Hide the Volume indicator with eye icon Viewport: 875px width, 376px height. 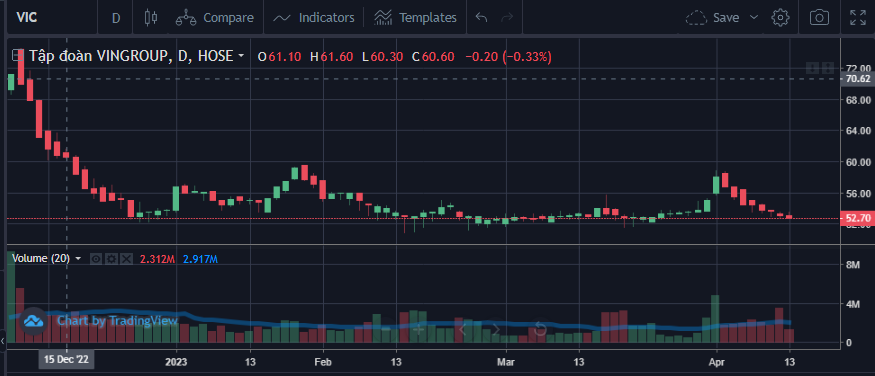pyautogui.click(x=96, y=259)
